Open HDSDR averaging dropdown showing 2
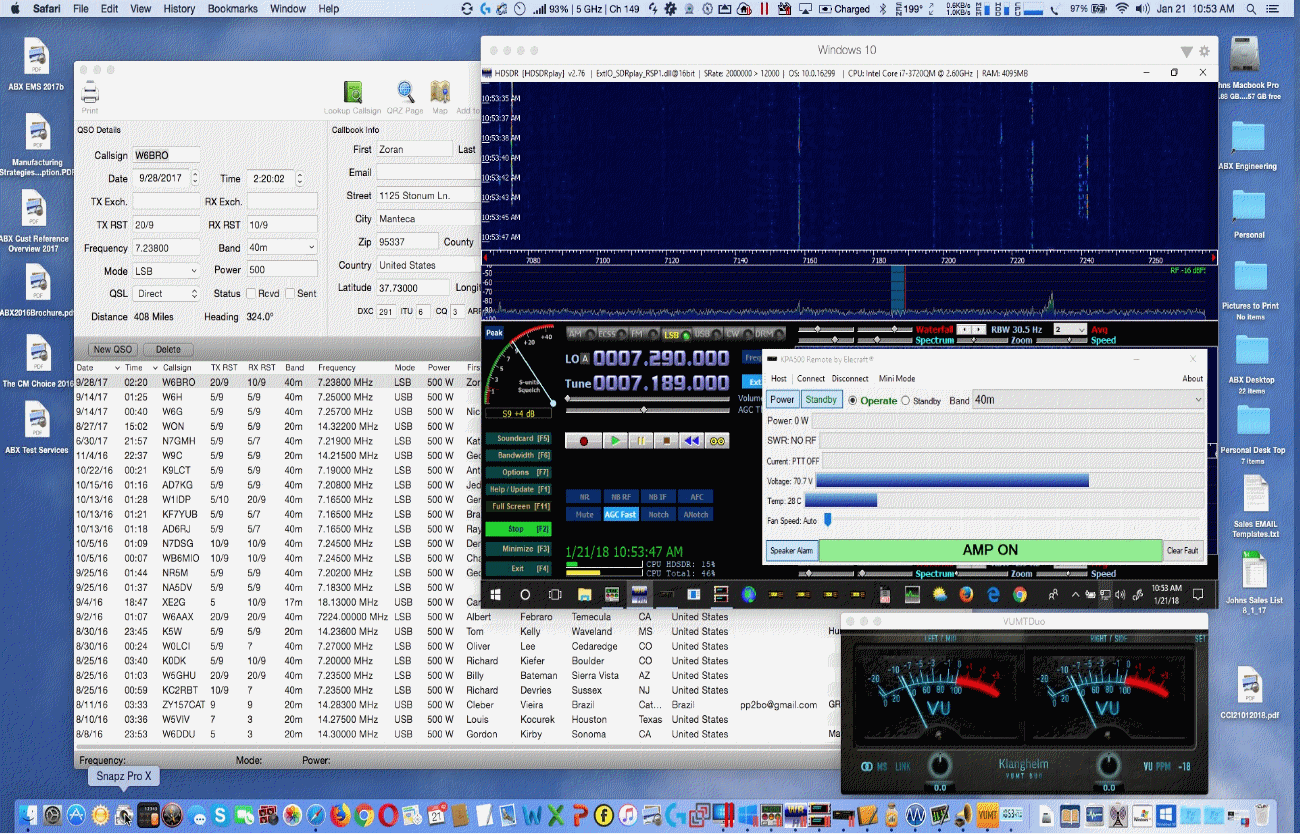The width and height of the screenshot is (1300, 834). (x=1069, y=329)
